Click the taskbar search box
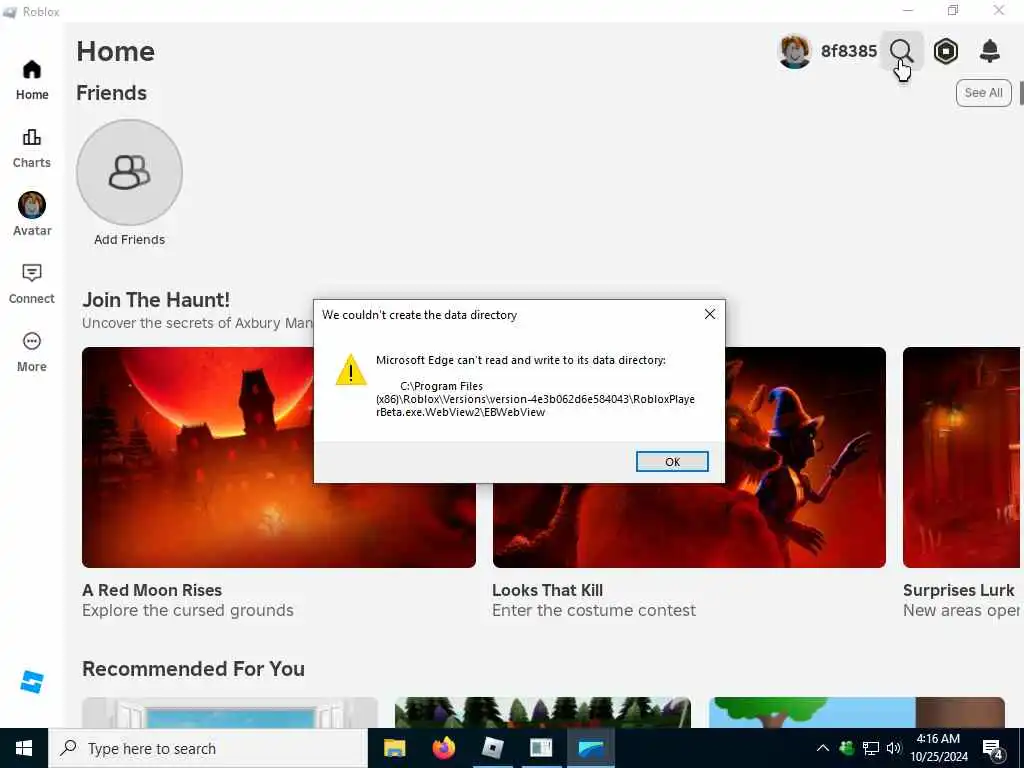This screenshot has height=768, width=1024. [208, 748]
